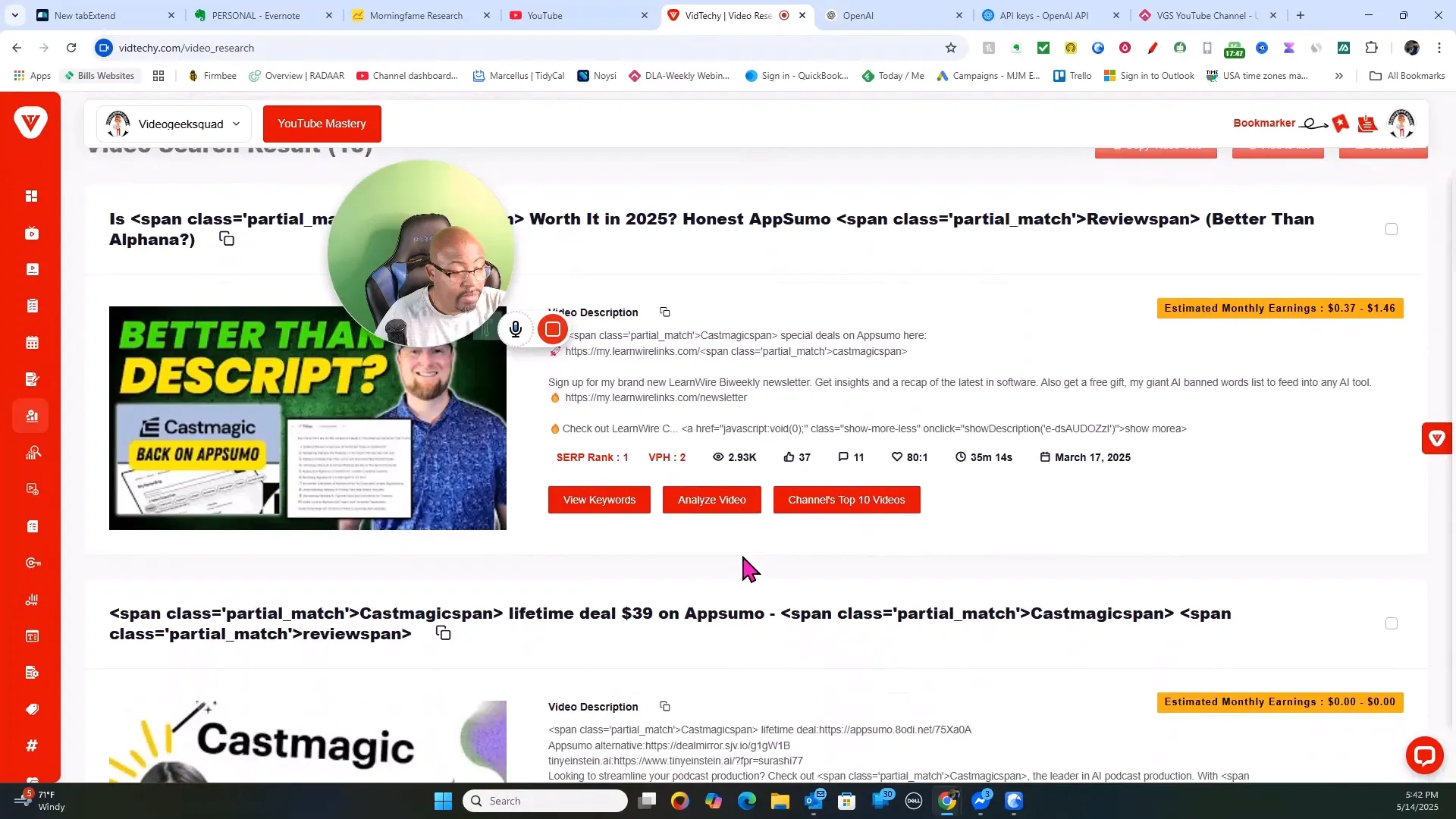
Task: Stop the screen recording
Action: [553, 329]
